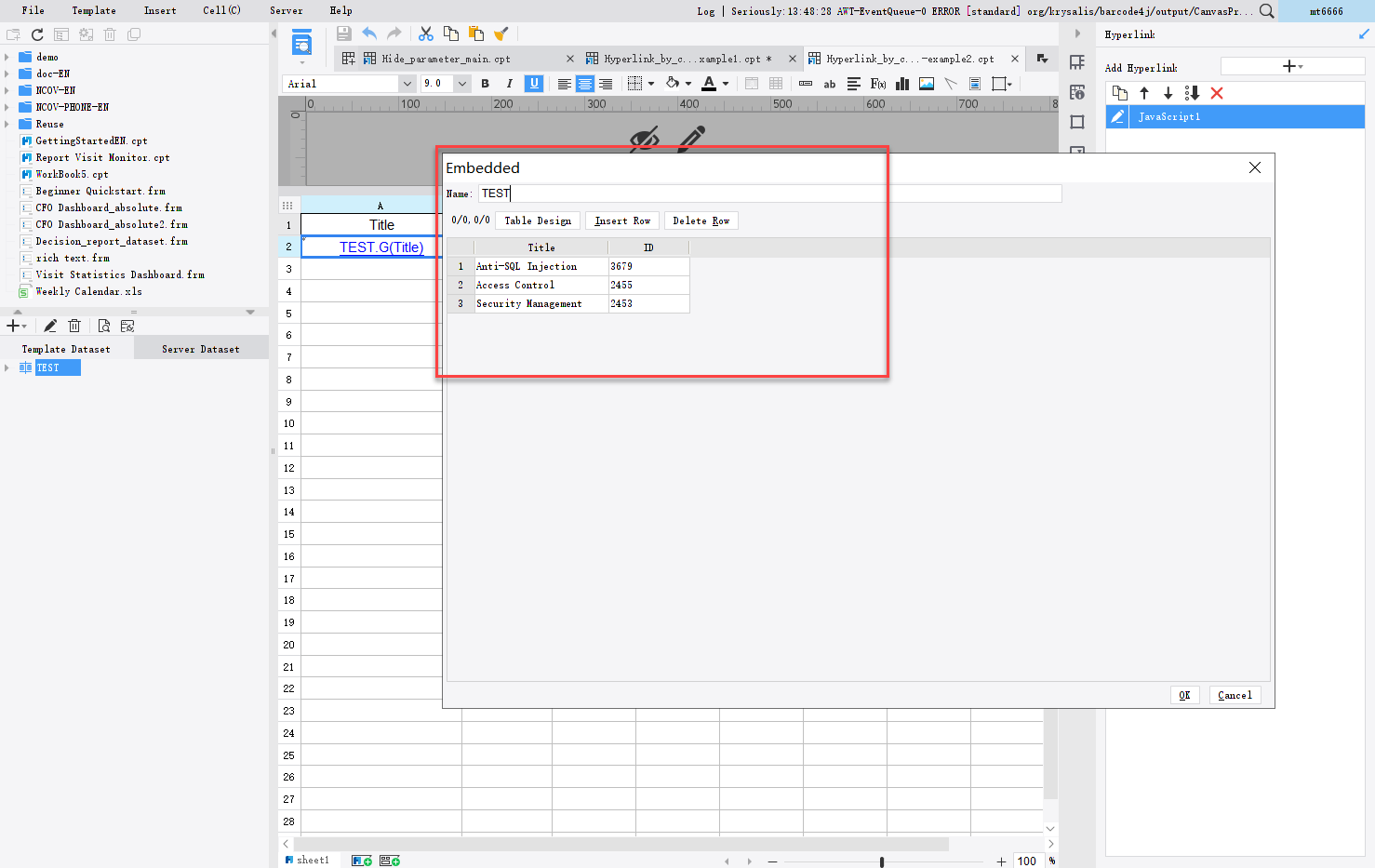Screen dimensions: 1375x868
Task: Click the zoom slider handle in status bar
Action: [x=882, y=861]
